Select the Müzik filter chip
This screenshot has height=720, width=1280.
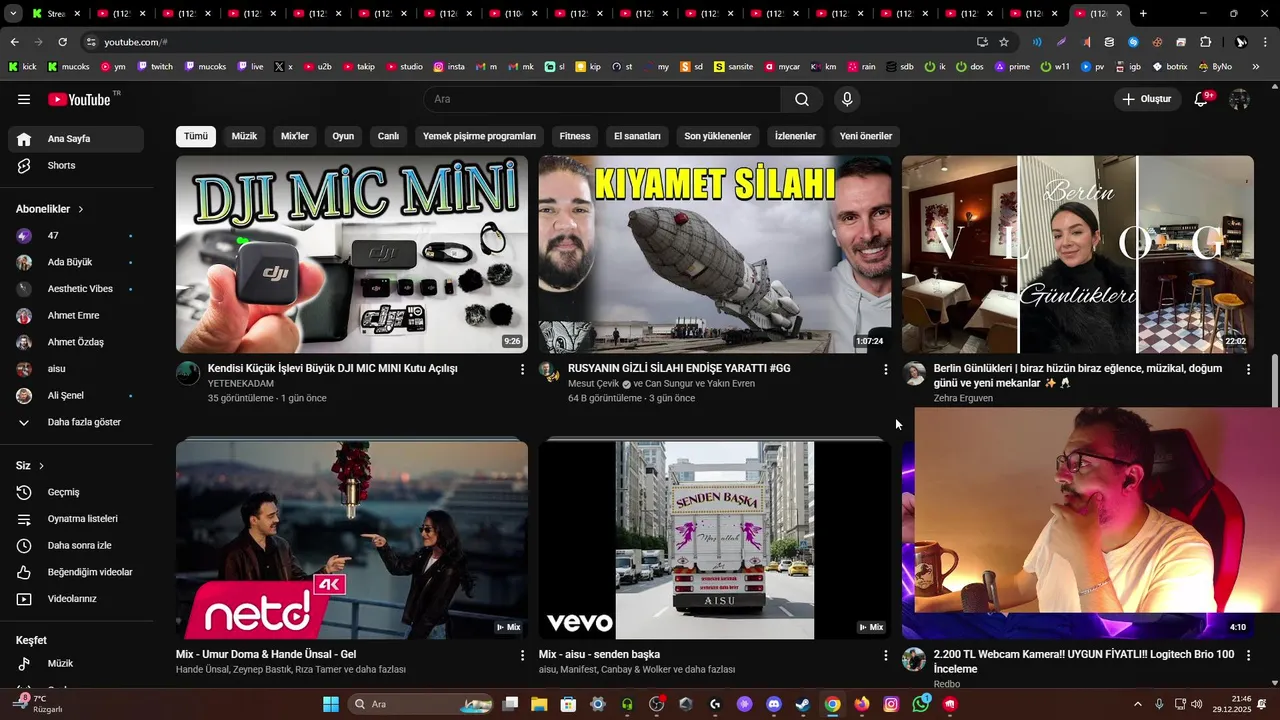pyautogui.click(x=244, y=136)
